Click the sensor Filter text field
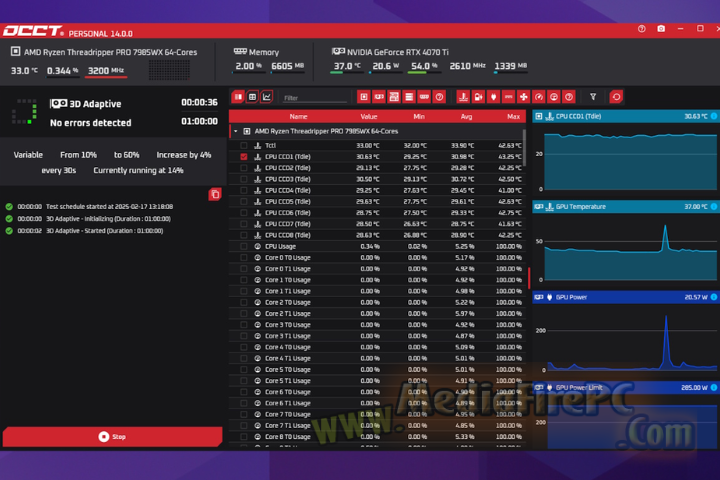 [315, 98]
